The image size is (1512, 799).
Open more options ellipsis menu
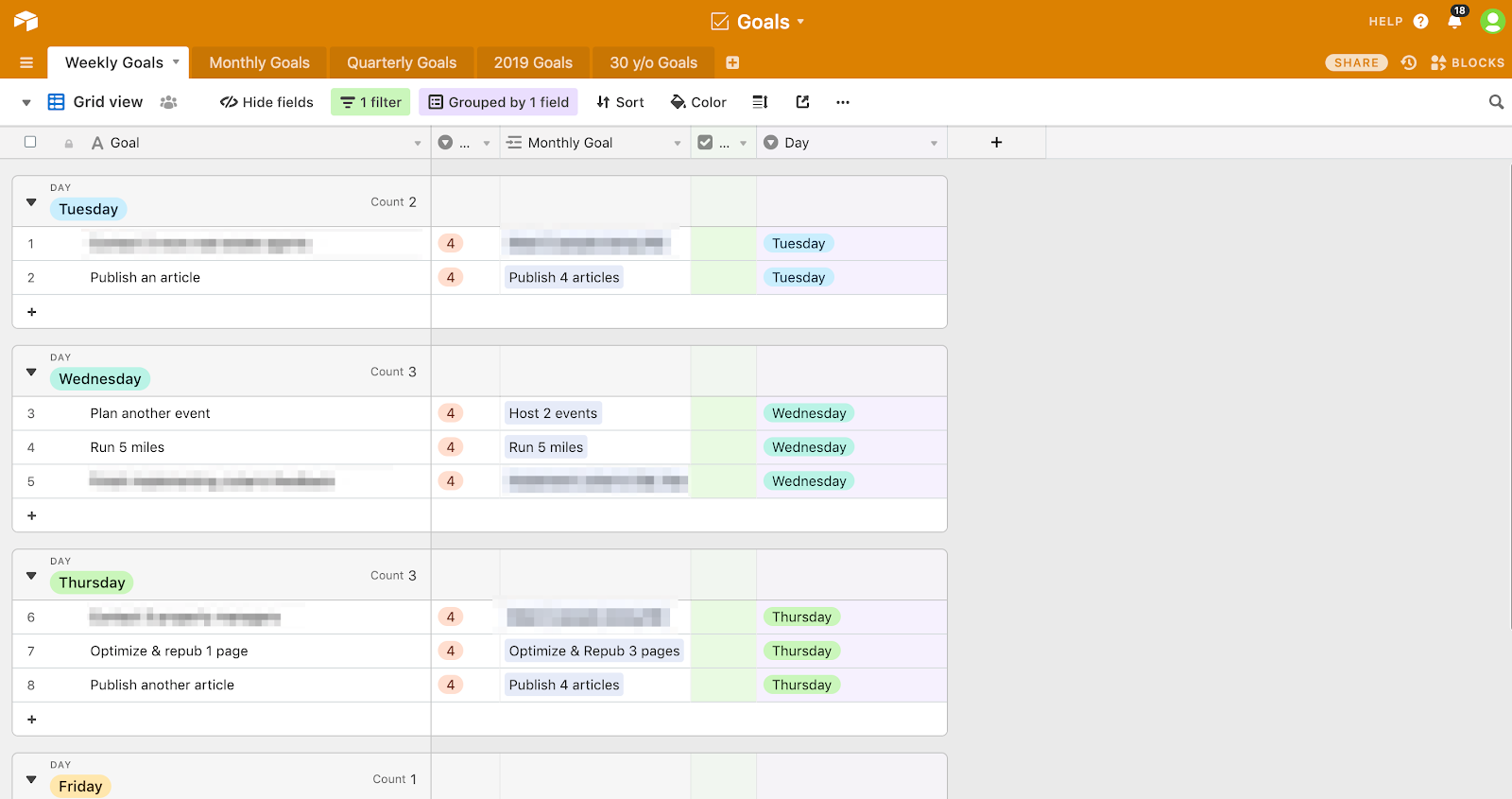843,102
